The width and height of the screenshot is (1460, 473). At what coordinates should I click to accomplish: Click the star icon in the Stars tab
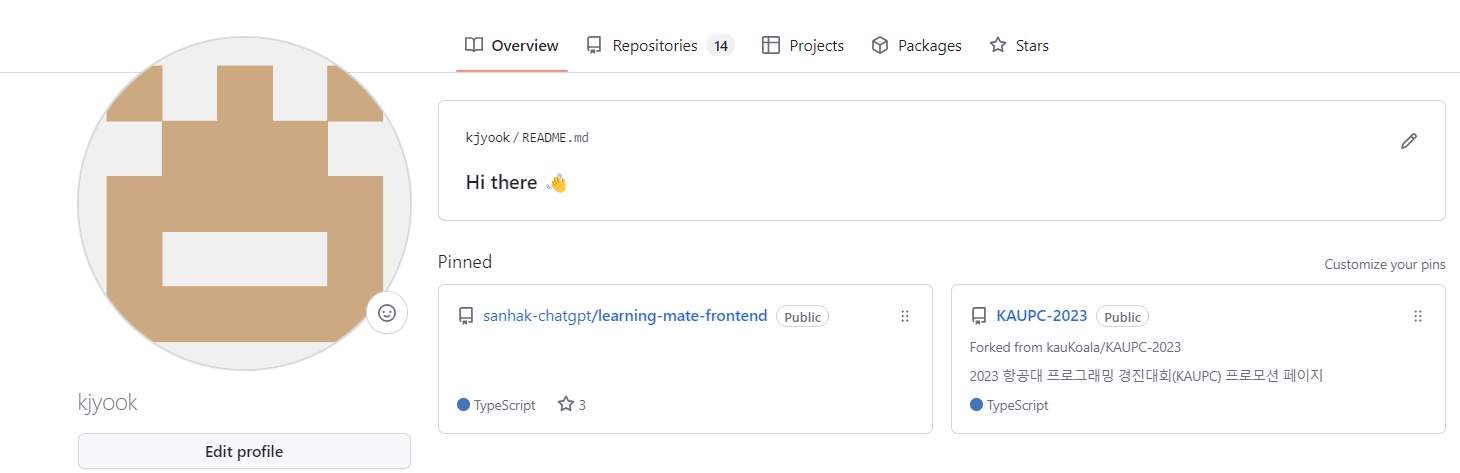tap(998, 45)
